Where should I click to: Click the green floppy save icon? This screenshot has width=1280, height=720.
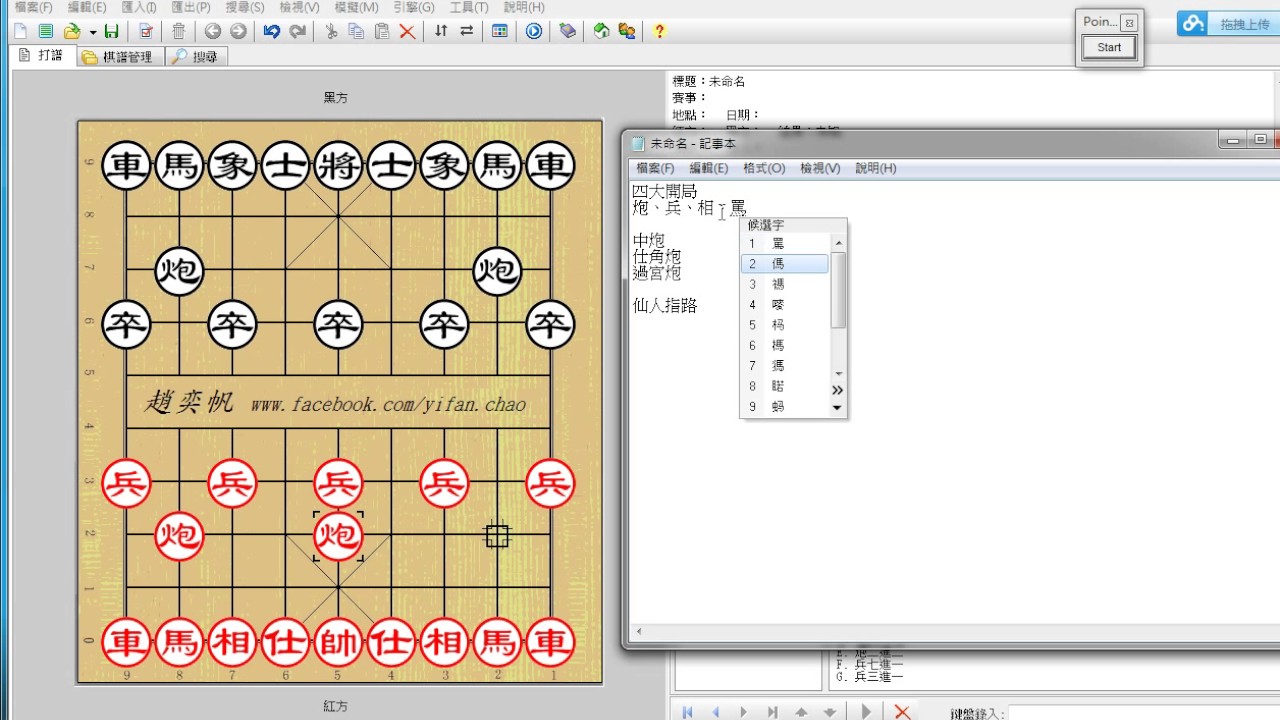point(112,31)
